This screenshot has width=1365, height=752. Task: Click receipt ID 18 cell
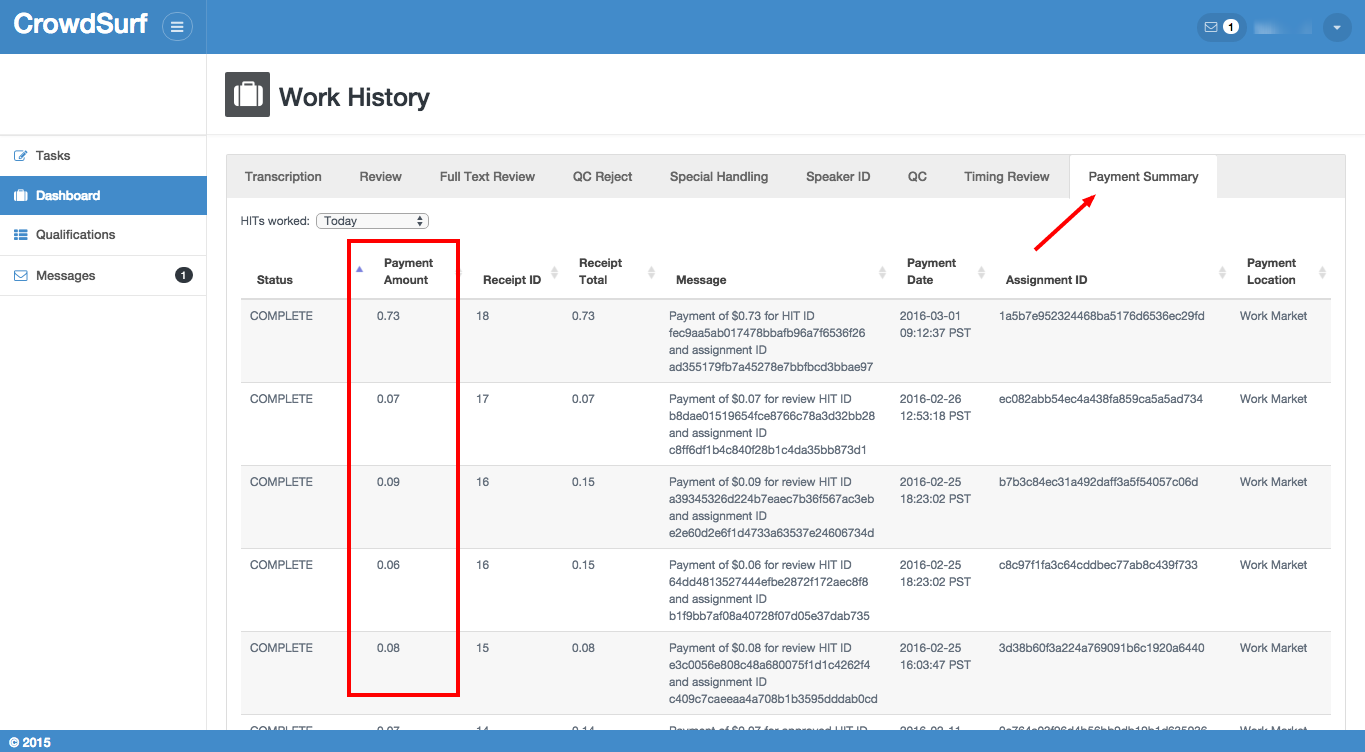pos(483,316)
